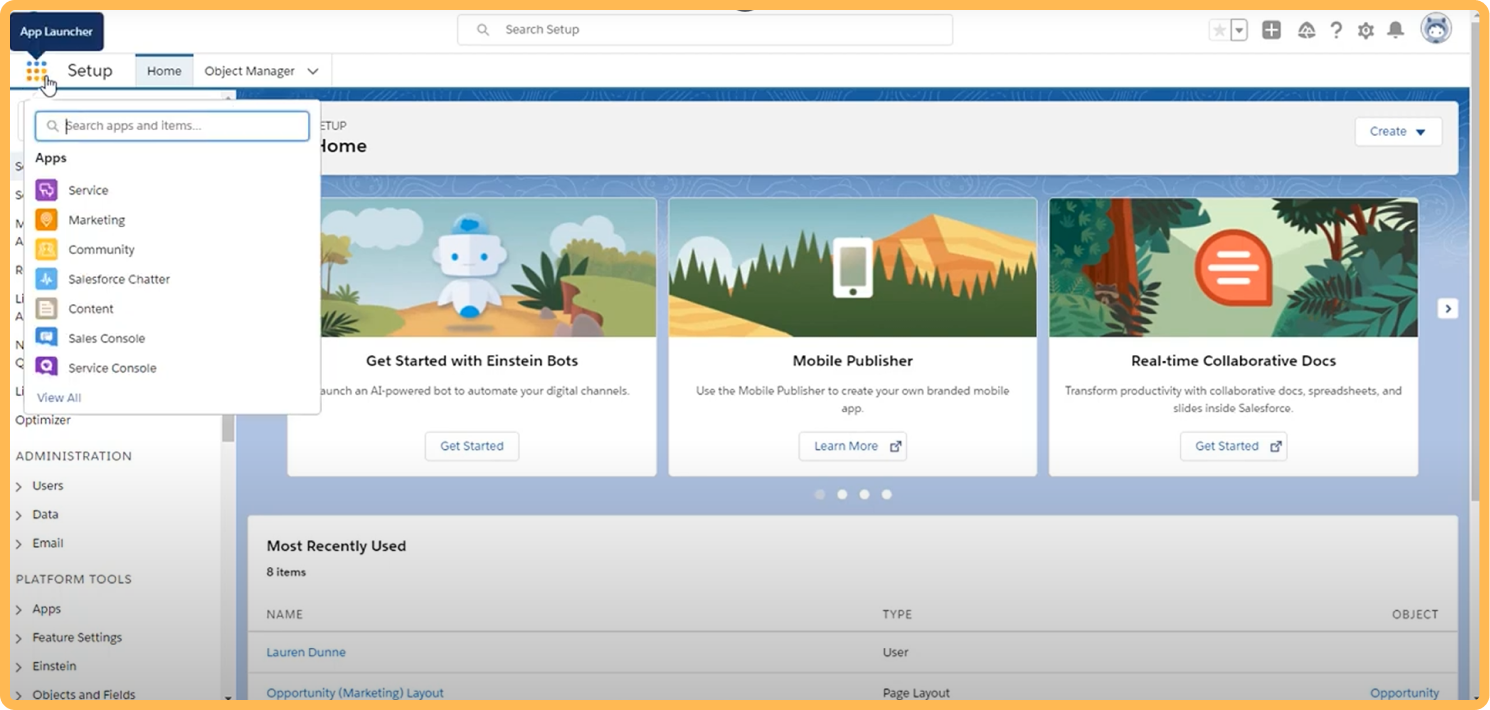1490x710 pixels.
Task: Open the Notifications bell icon
Action: pos(1396,30)
